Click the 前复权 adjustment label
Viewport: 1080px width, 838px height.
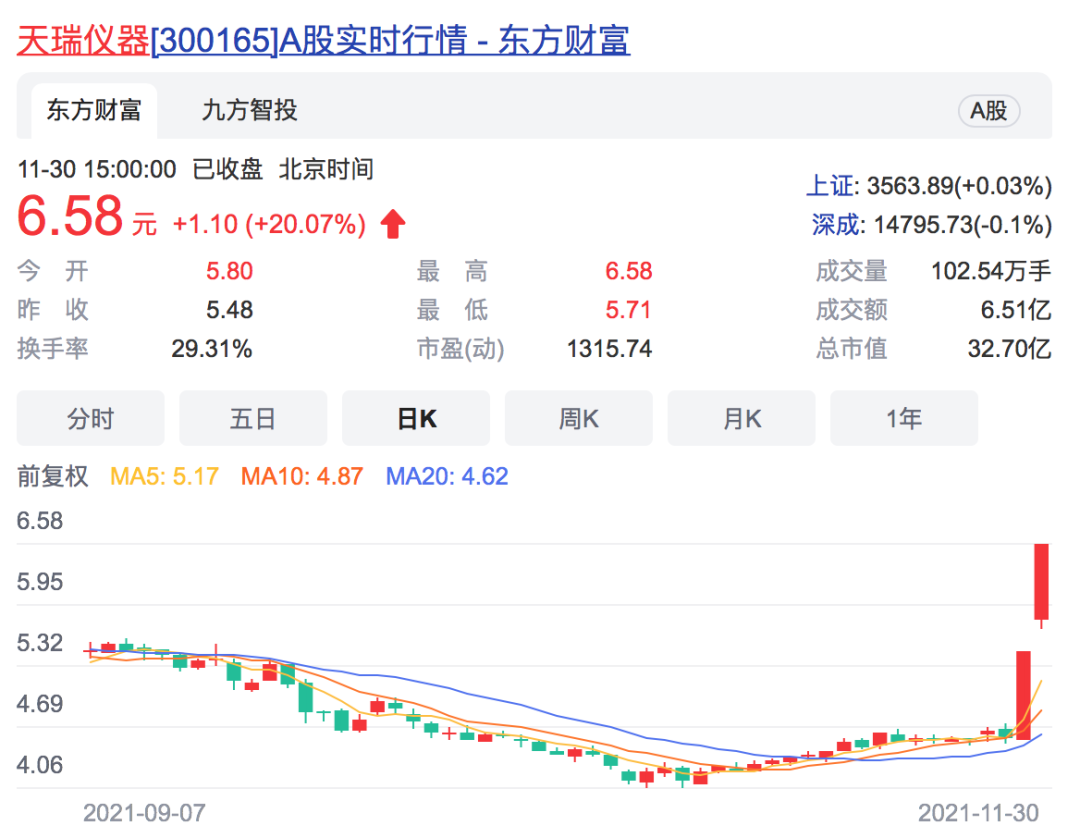tap(53, 476)
